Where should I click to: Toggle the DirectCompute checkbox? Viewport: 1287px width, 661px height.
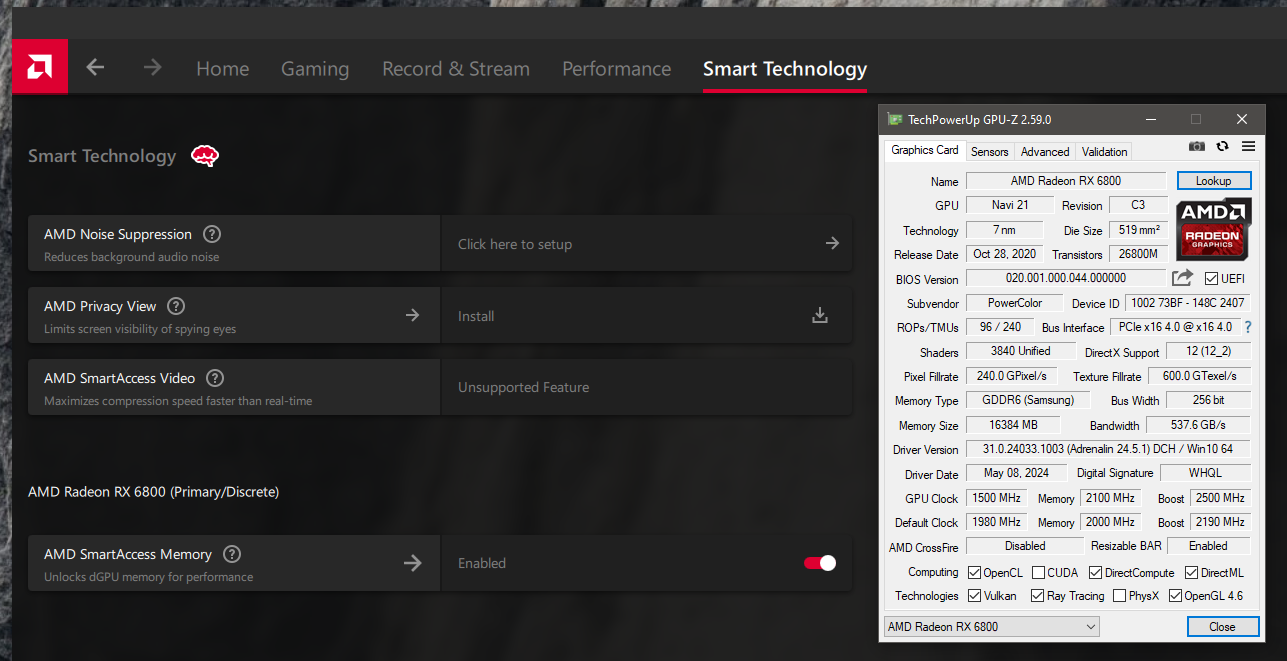click(x=1095, y=573)
